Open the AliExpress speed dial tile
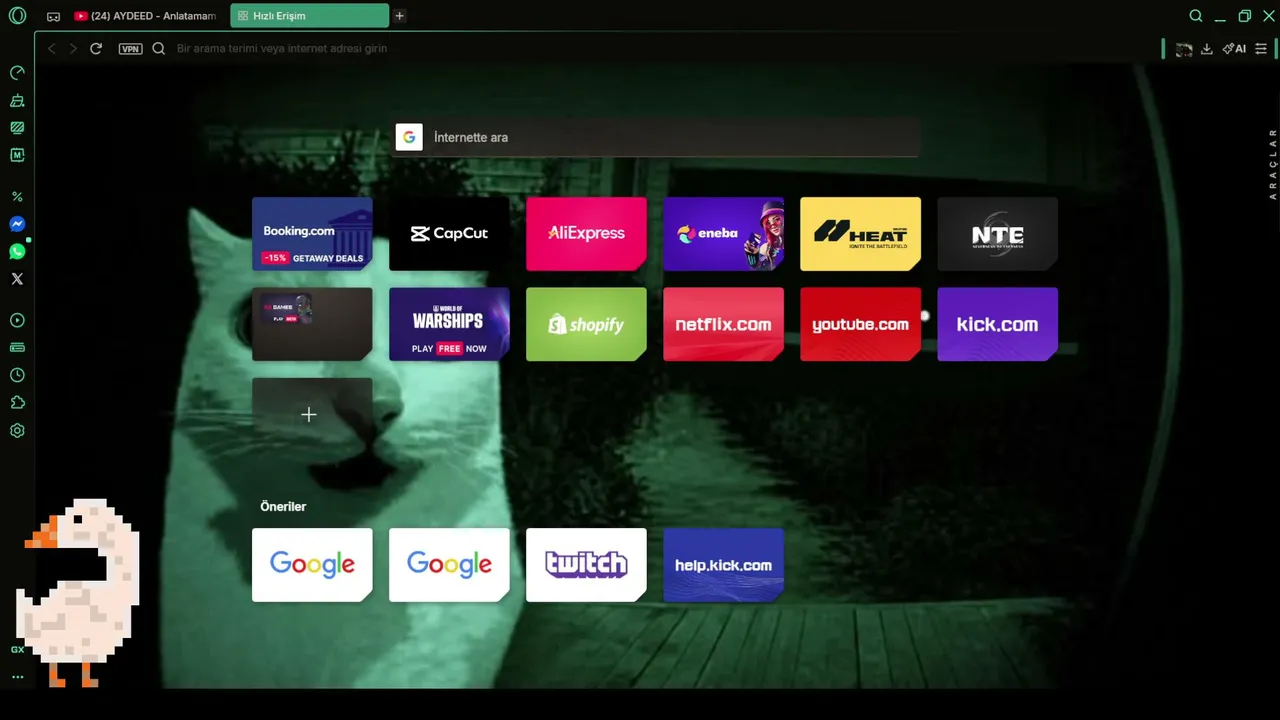 pyautogui.click(x=586, y=233)
